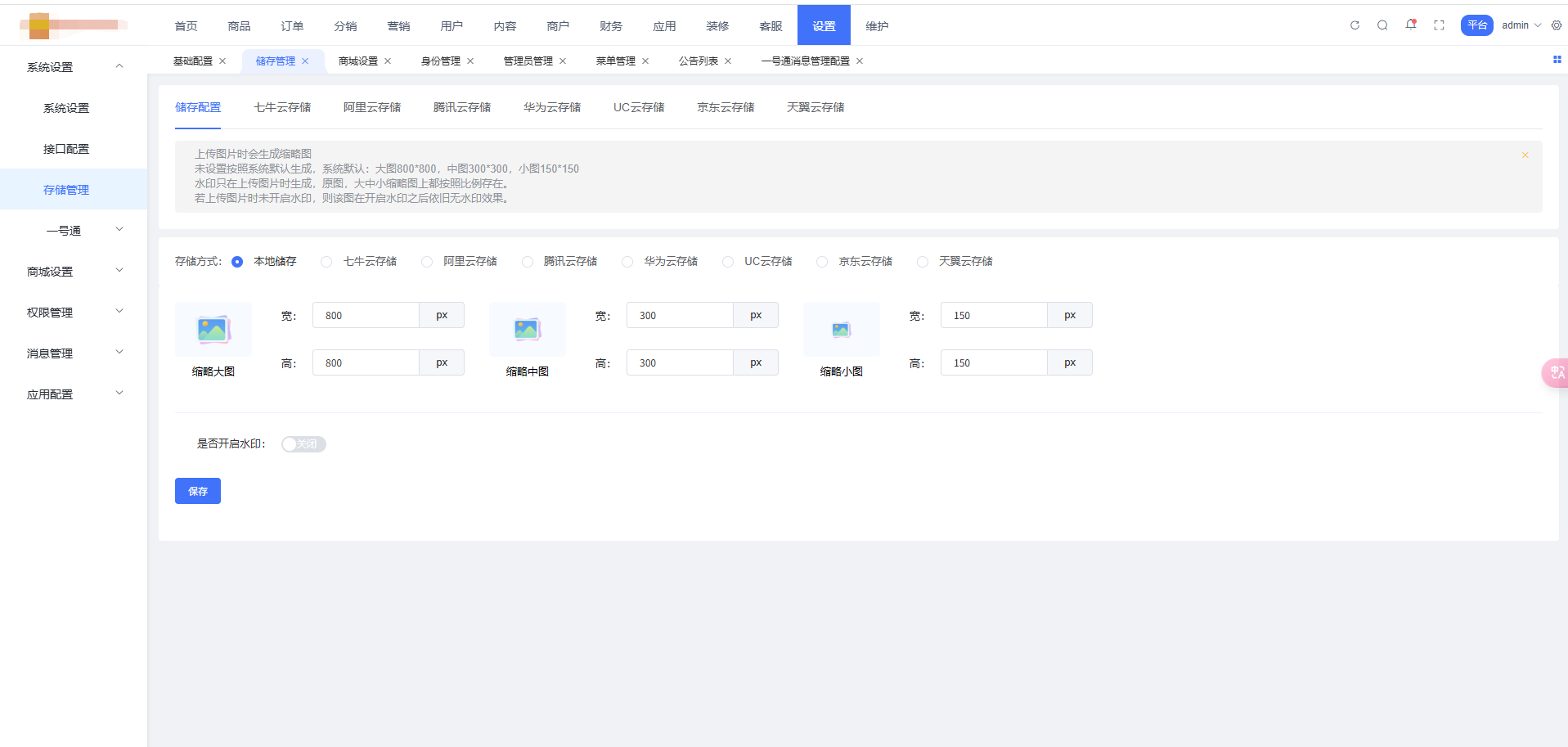Viewport: 1568px width, 747px height.
Task: Expand the 消息管理 sidebar group
Action: click(x=119, y=353)
